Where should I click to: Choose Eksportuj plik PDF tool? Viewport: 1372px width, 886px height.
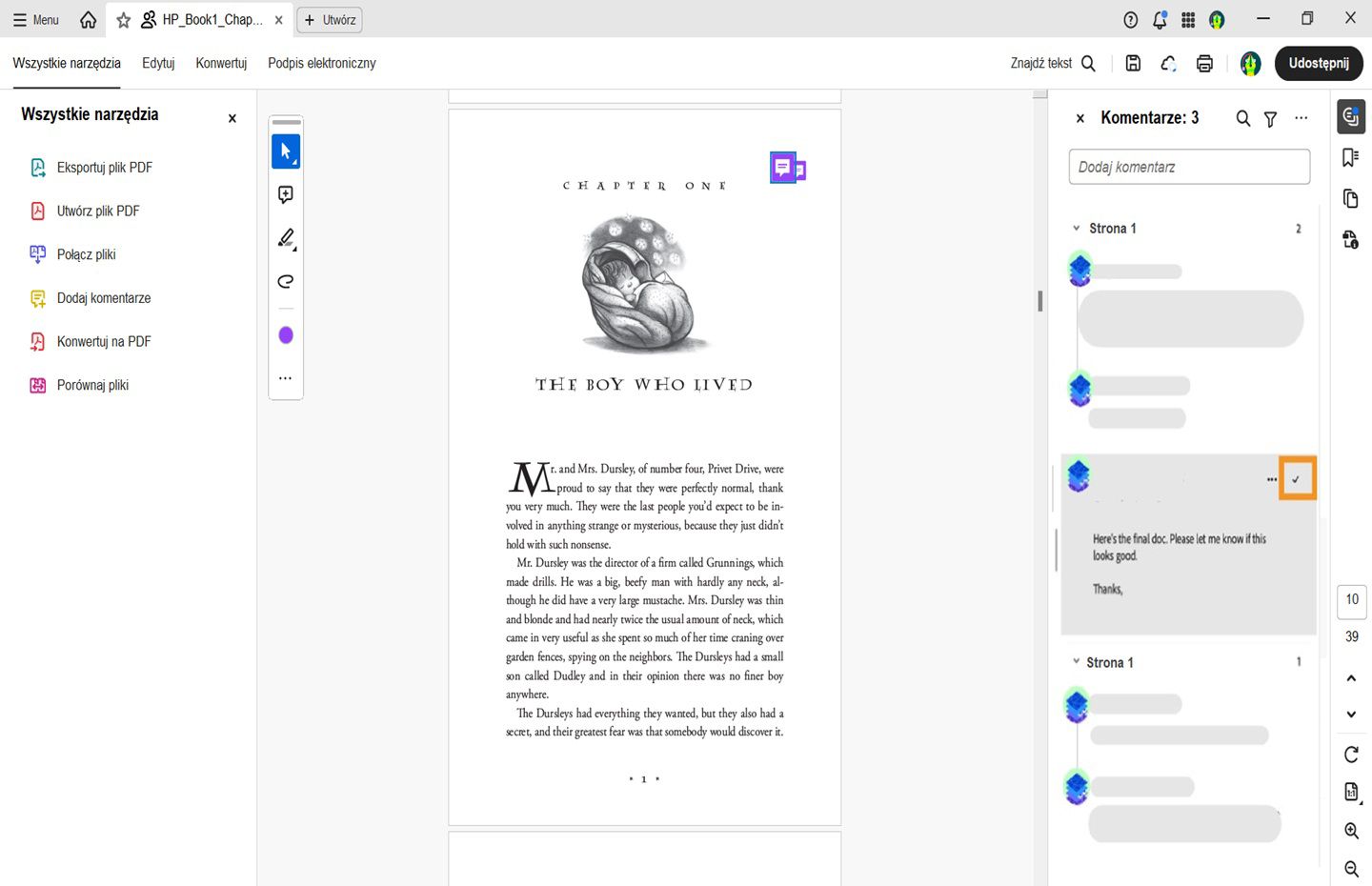[91, 168]
